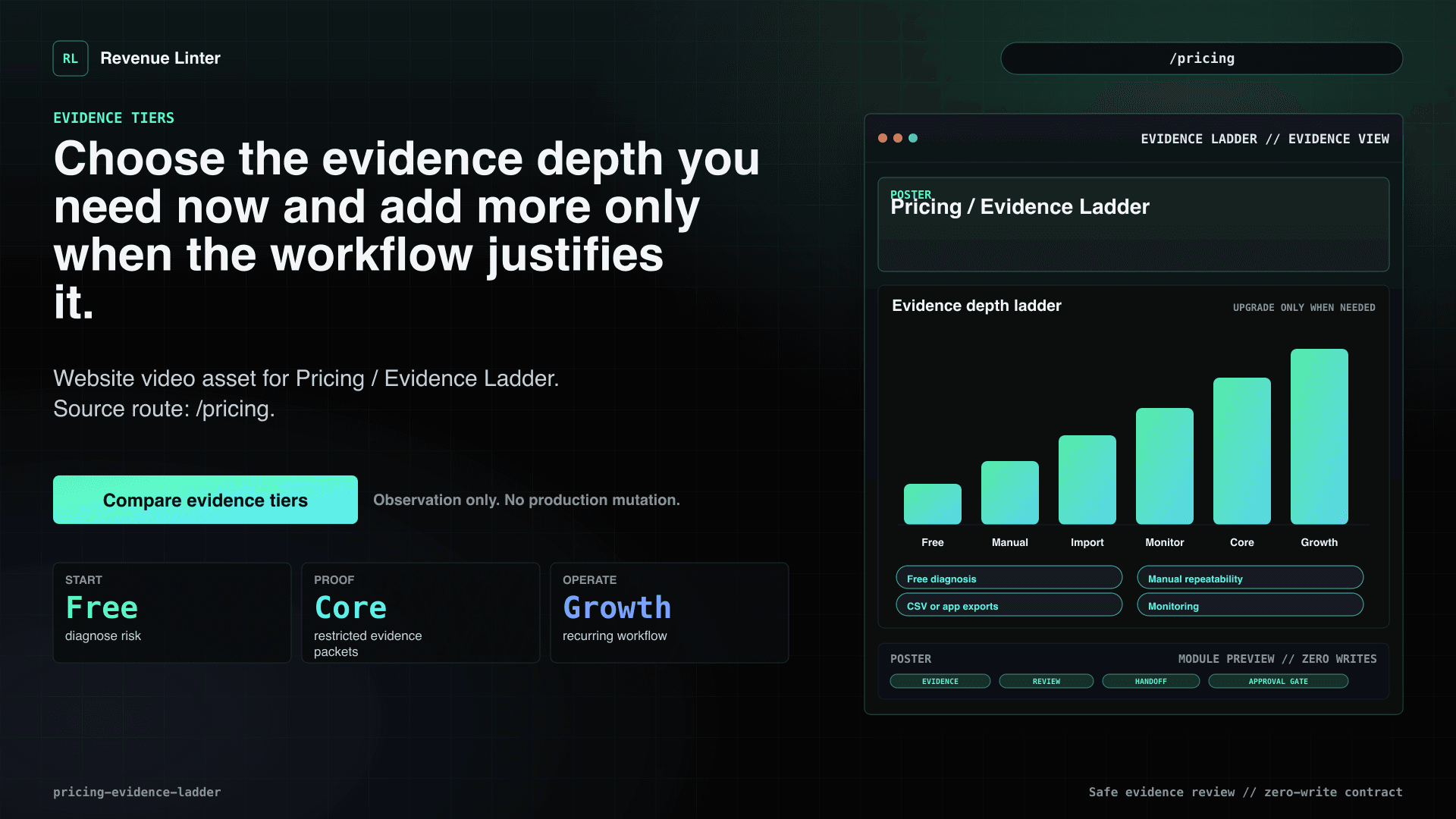The width and height of the screenshot is (1456, 819).
Task: Click the Website video asset description
Action: pos(306,394)
